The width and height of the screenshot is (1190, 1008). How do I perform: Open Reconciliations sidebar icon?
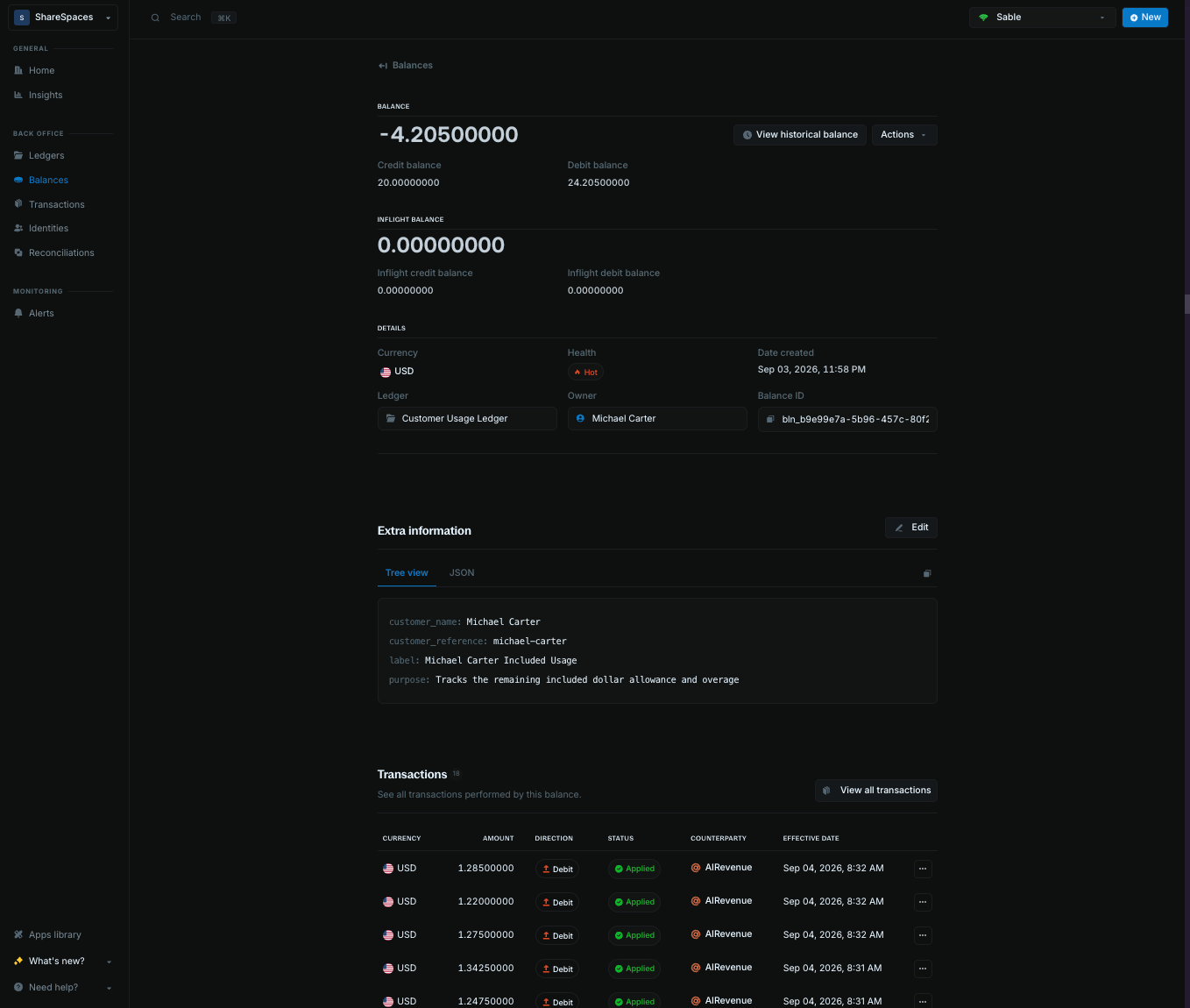[18, 252]
